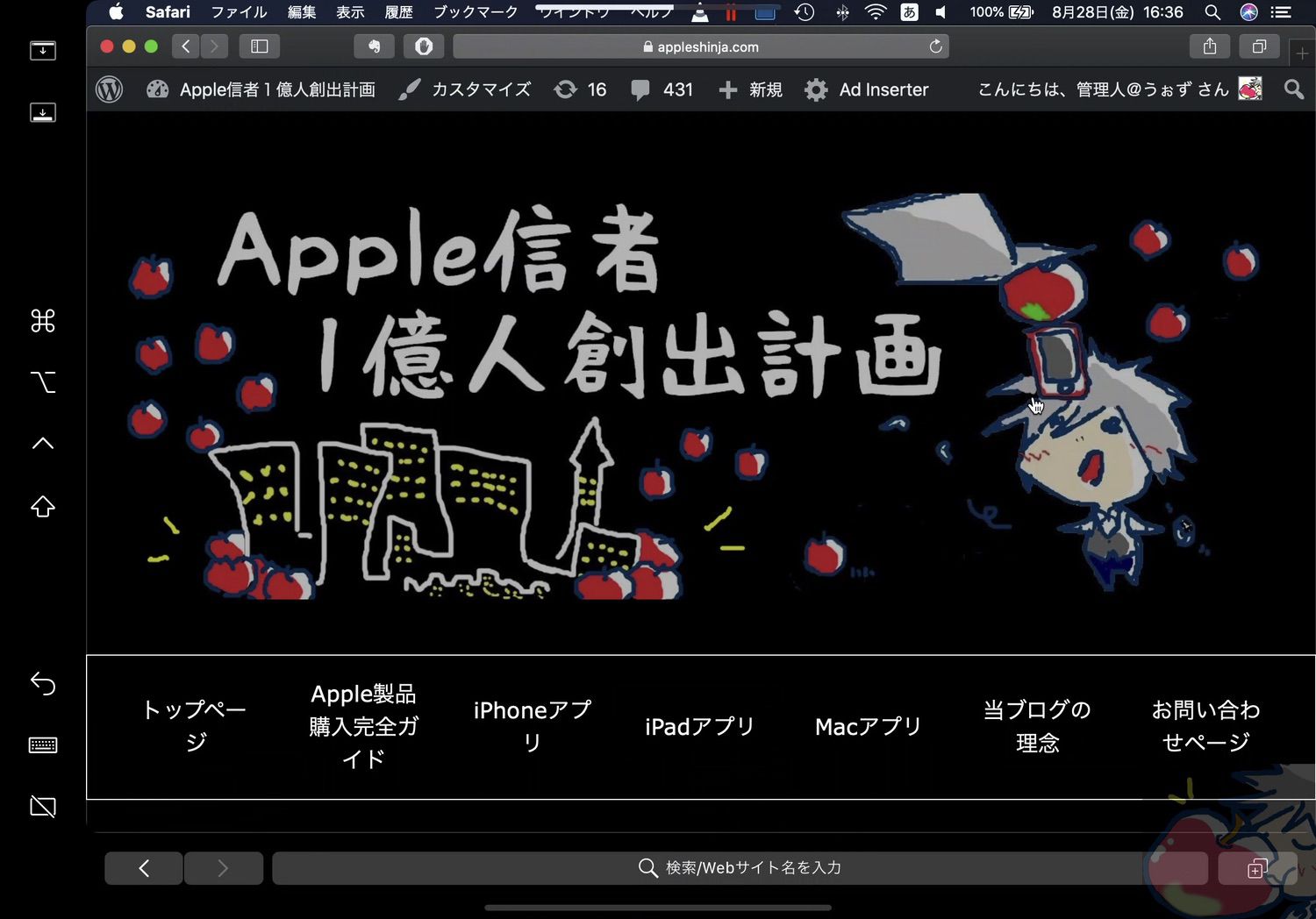The width and height of the screenshot is (1316, 919).
Task: Open the WordPress logo menu
Action: (109, 89)
